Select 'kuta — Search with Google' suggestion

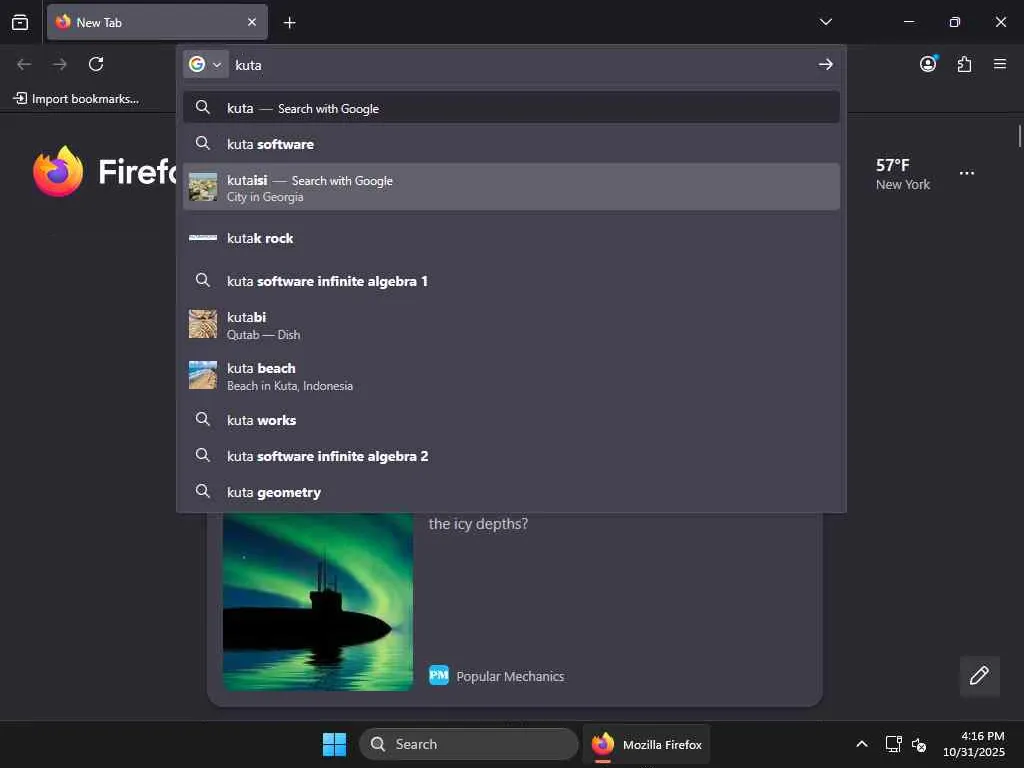511,108
